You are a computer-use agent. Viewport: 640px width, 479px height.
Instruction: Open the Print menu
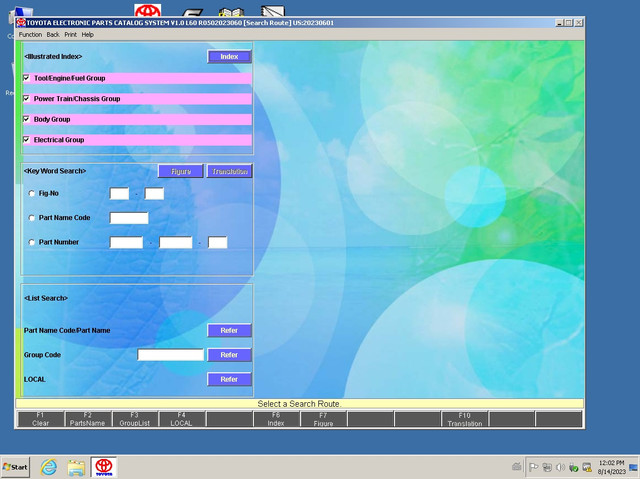click(71, 35)
